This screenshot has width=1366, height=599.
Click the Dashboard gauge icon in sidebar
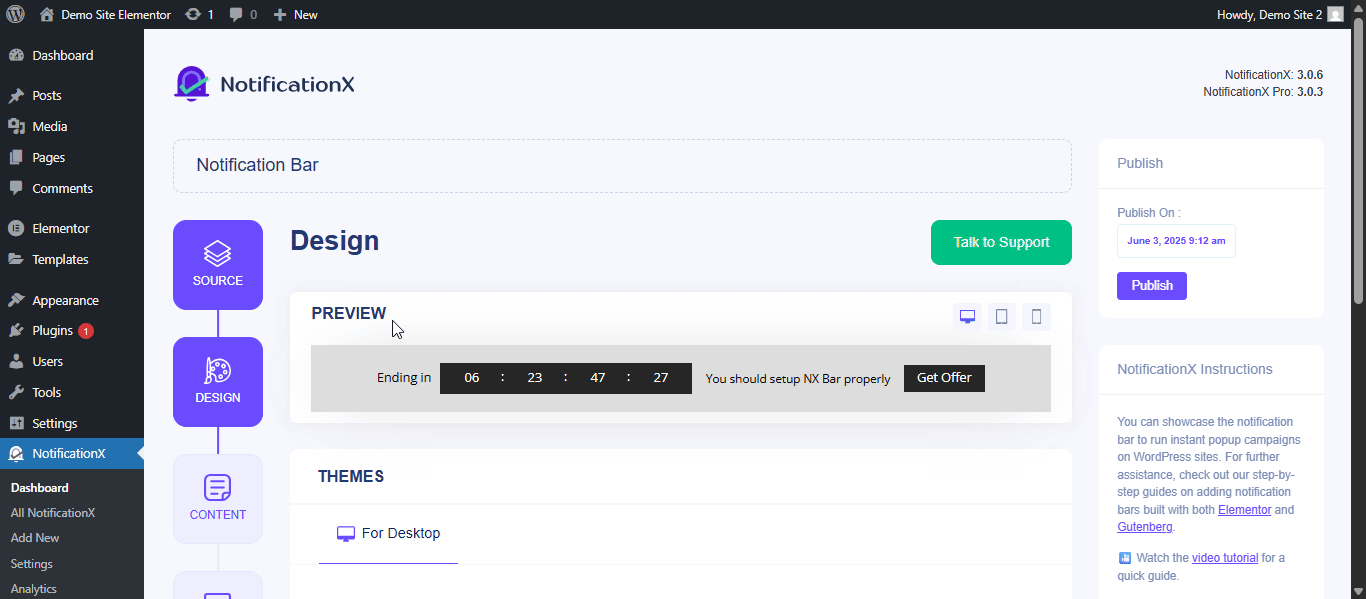click(16, 55)
